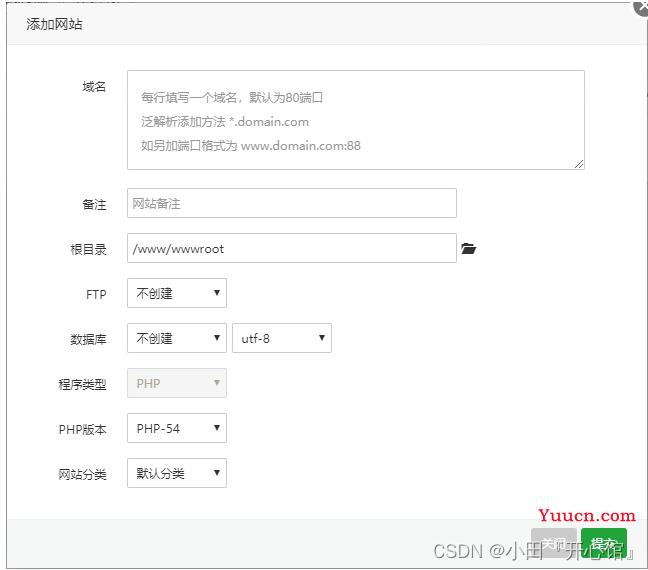Click the textarea resize handle in domain box
This screenshot has height=570, width=648.
[579, 164]
